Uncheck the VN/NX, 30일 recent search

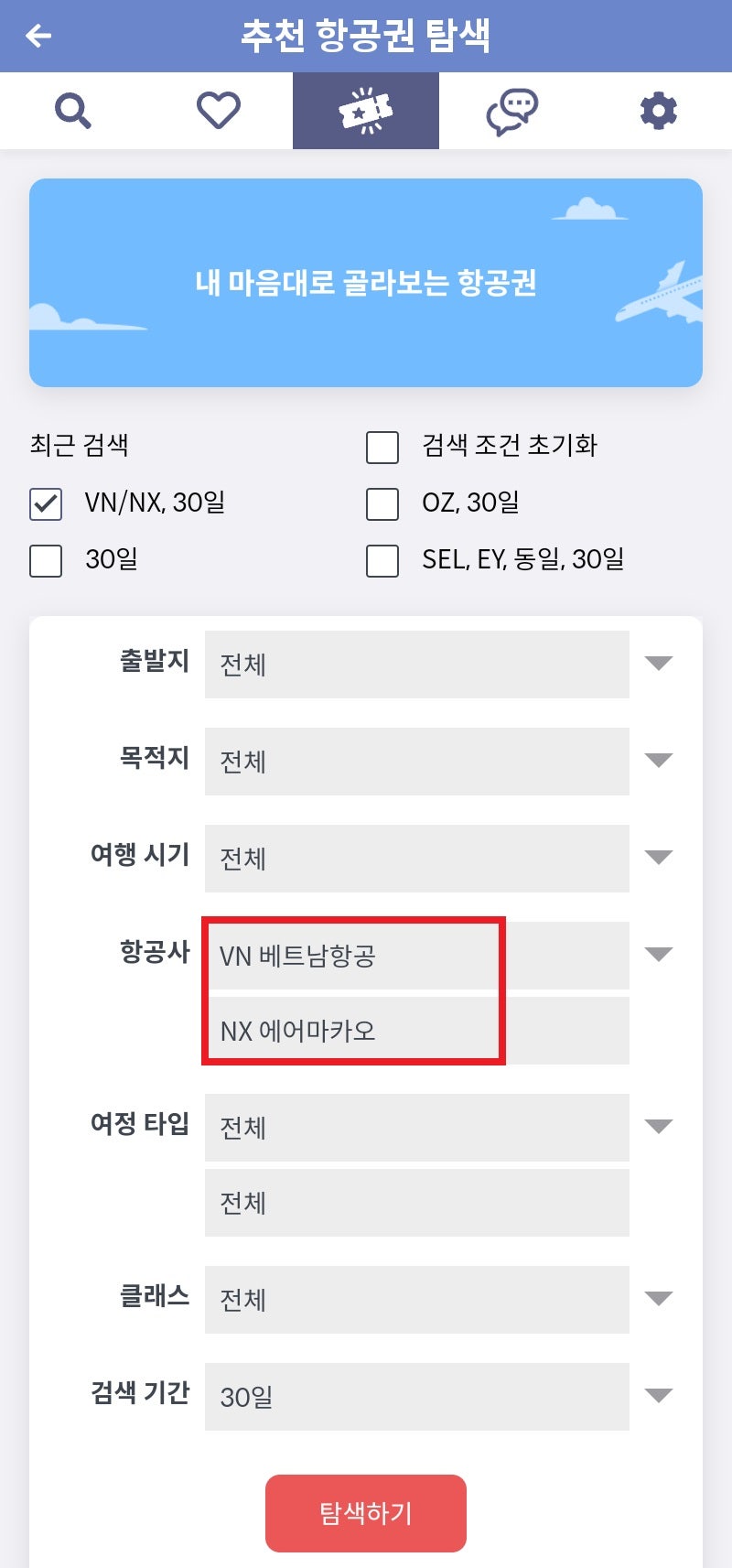coord(45,503)
